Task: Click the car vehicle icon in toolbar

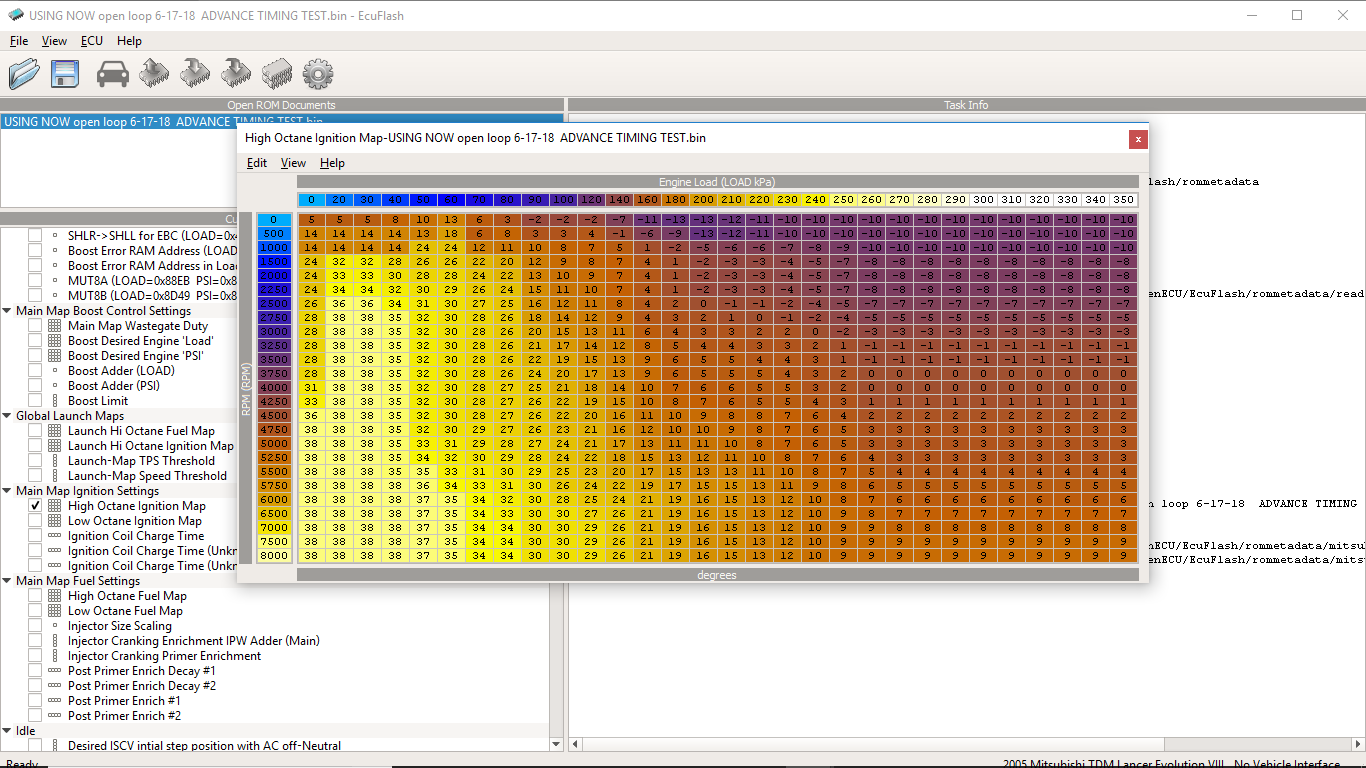Action: click(113, 73)
